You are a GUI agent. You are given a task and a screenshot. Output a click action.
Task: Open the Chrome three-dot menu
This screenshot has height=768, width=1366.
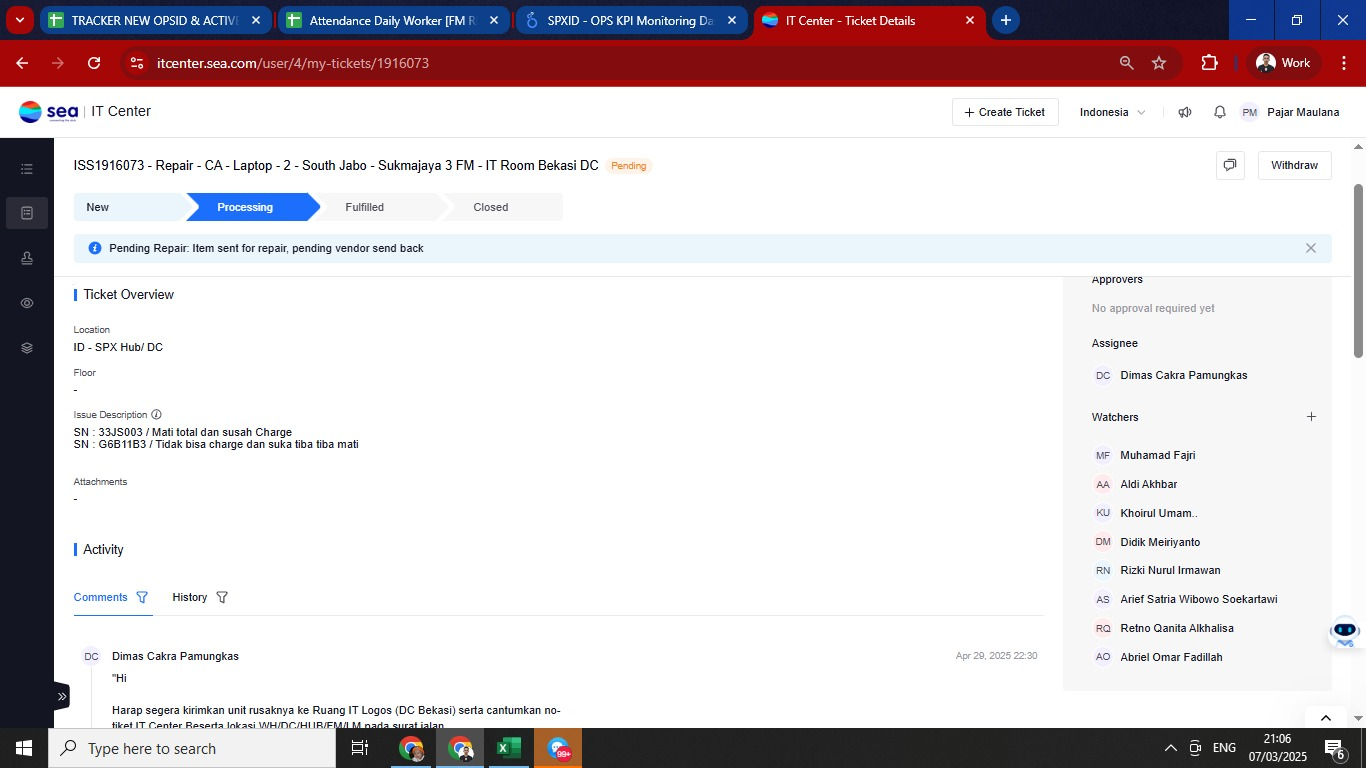coord(1343,63)
